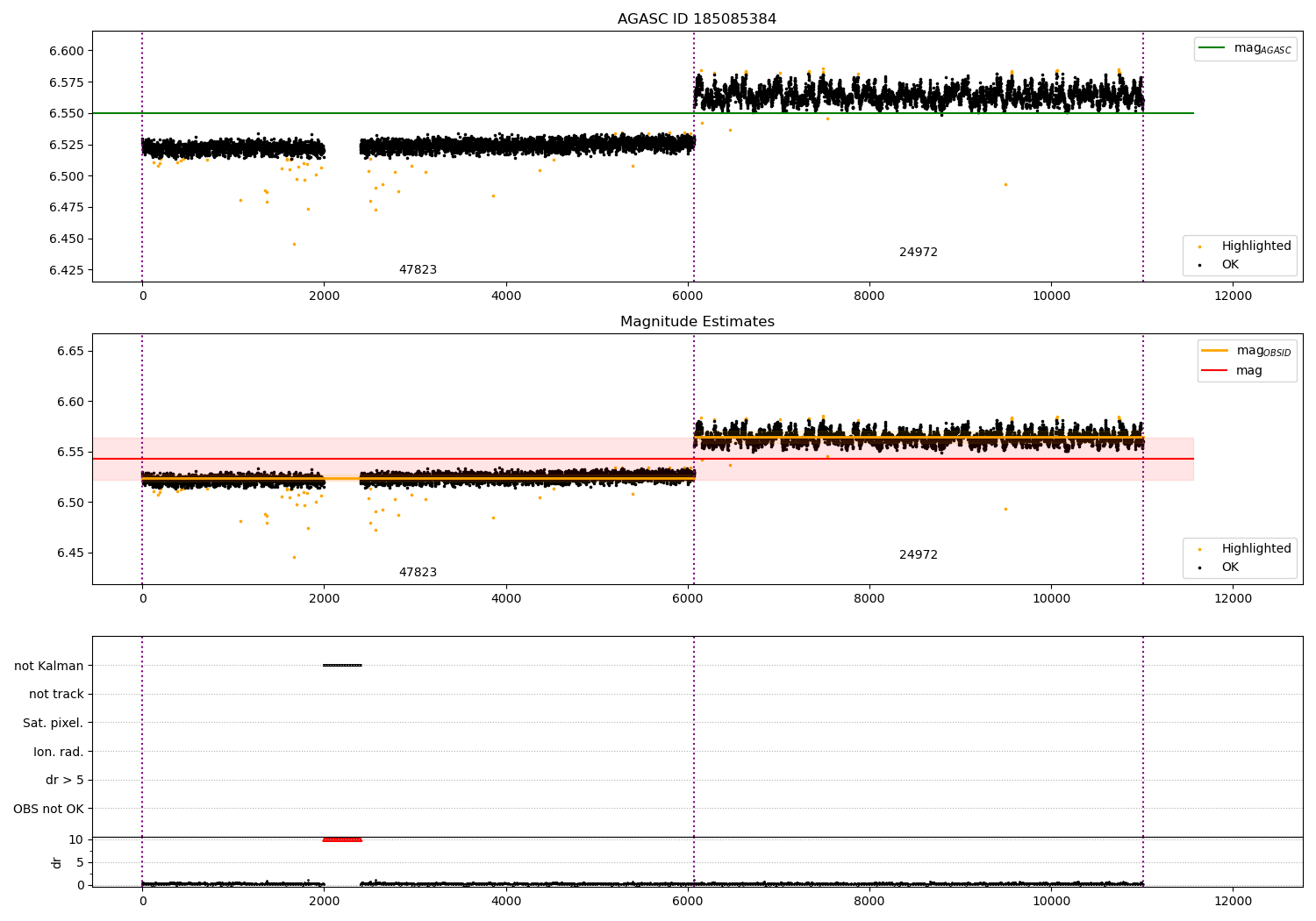
Task: Click the 6.525 y-axis tick label
Action: [x=66, y=145]
